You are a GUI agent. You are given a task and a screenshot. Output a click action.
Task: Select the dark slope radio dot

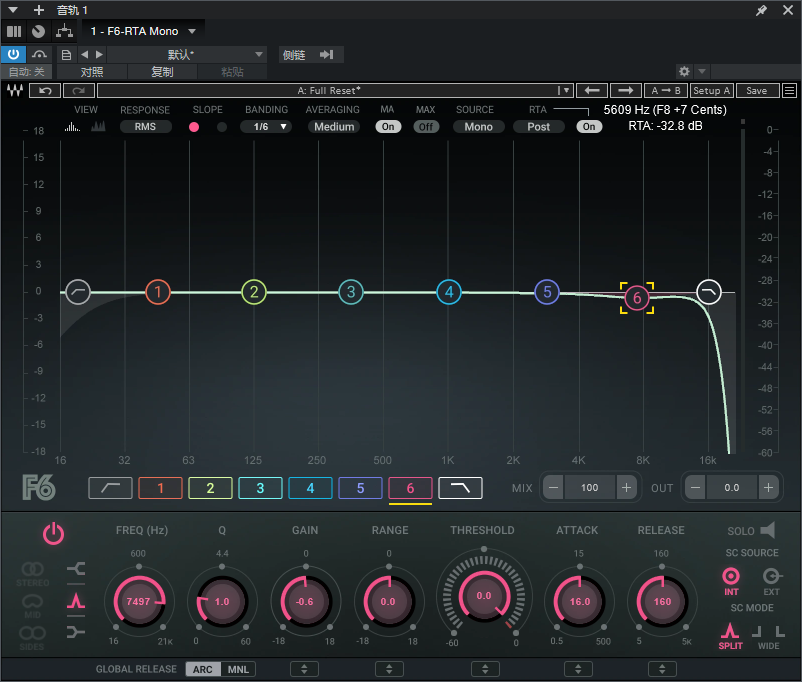[221, 127]
